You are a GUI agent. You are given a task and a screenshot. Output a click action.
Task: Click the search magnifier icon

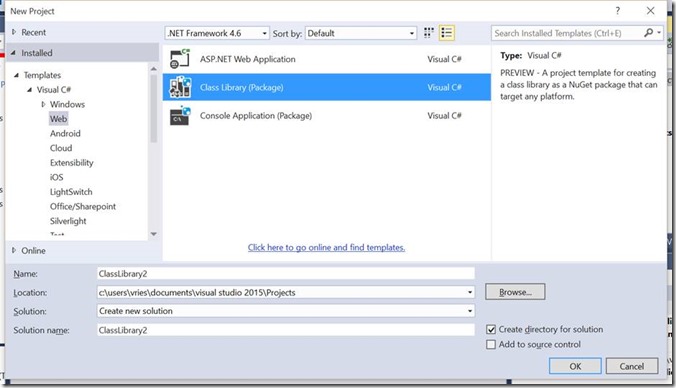[648, 33]
